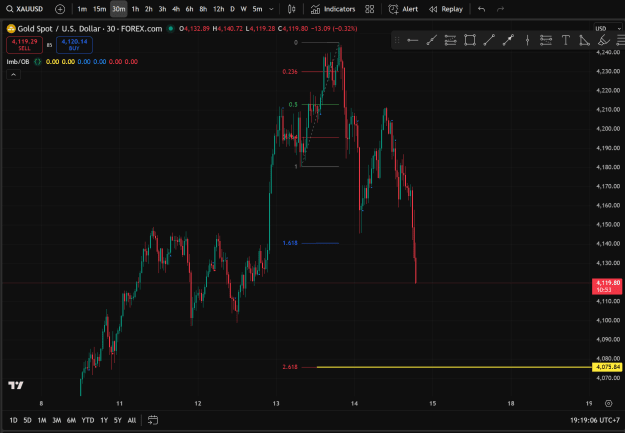The width and height of the screenshot is (625, 433).
Task: Click the add symbol plus icon
Action: tap(60, 9)
